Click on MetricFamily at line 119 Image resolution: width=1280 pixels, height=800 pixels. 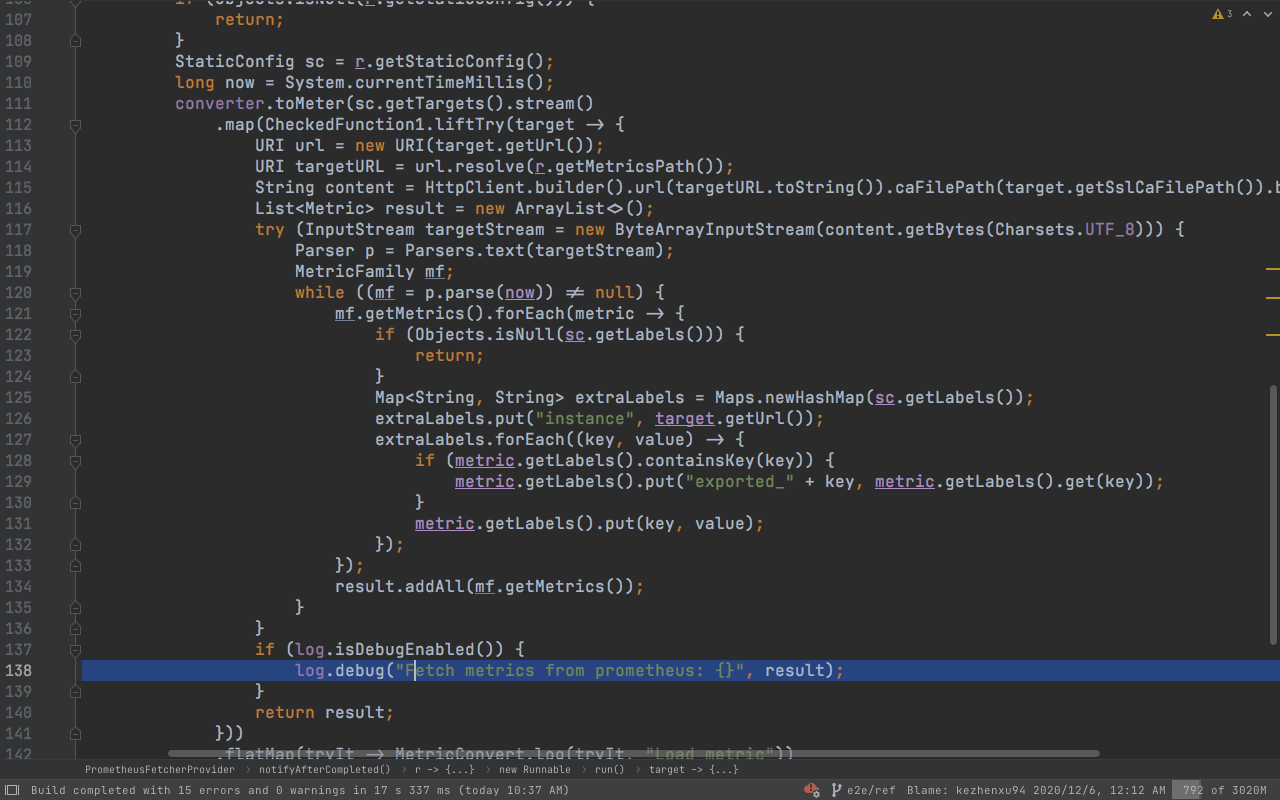point(355,271)
